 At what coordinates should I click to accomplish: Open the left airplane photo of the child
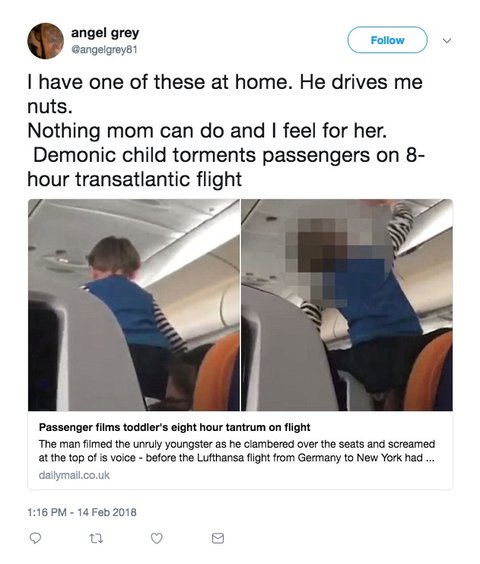click(x=134, y=305)
